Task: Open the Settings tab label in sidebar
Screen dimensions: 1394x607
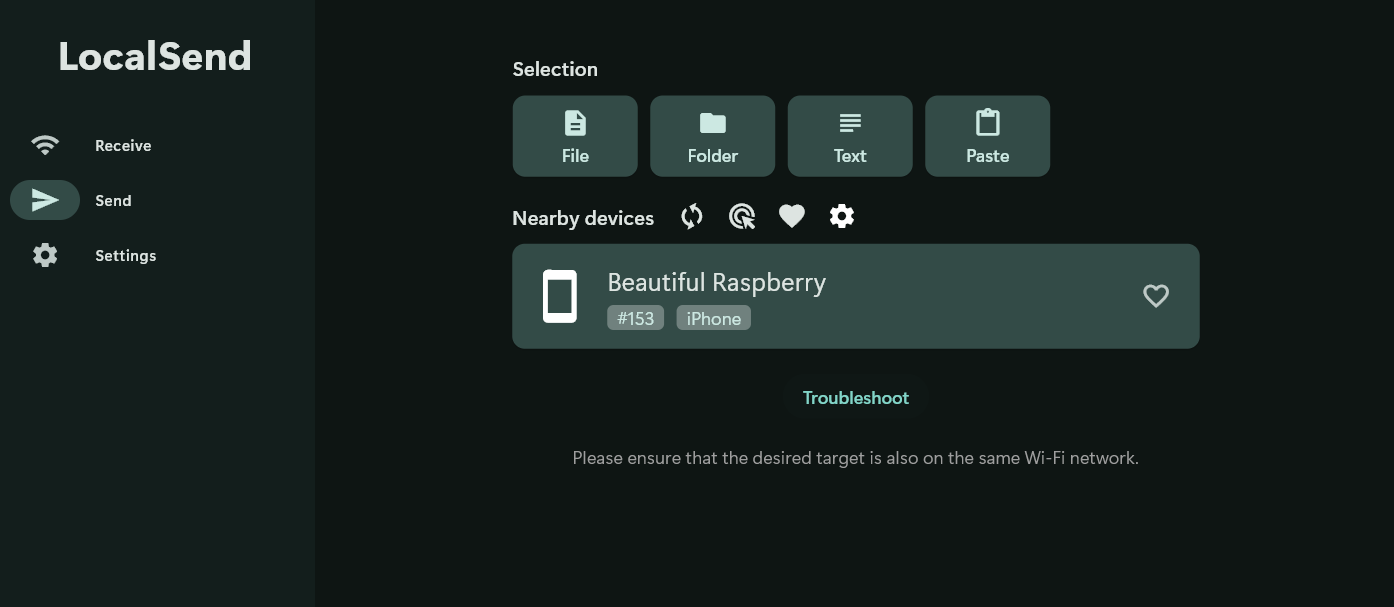Action: 125,256
